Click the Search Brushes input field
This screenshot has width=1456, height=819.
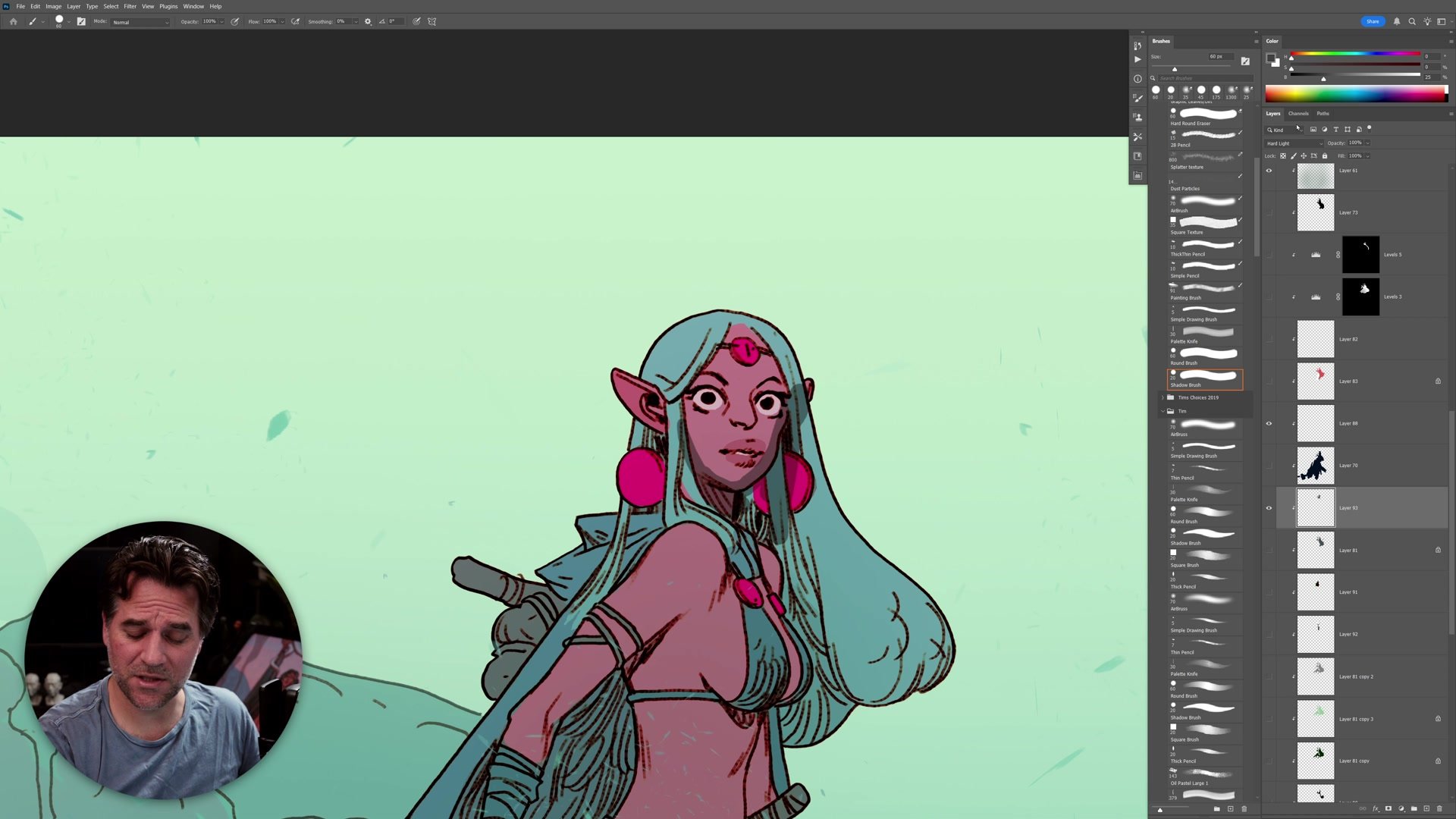coord(1205,78)
